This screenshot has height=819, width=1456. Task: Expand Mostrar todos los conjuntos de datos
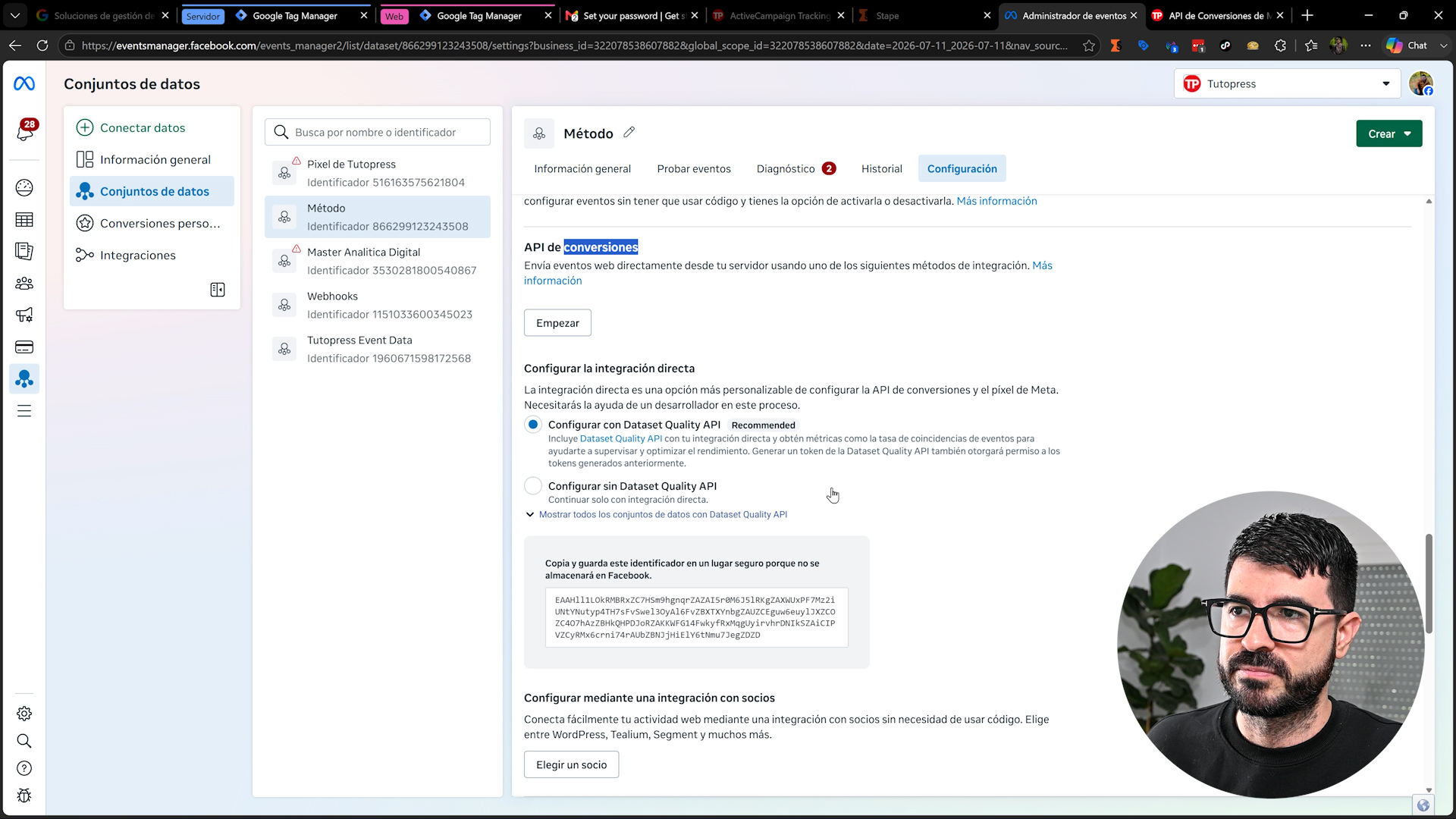pyautogui.click(x=657, y=515)
